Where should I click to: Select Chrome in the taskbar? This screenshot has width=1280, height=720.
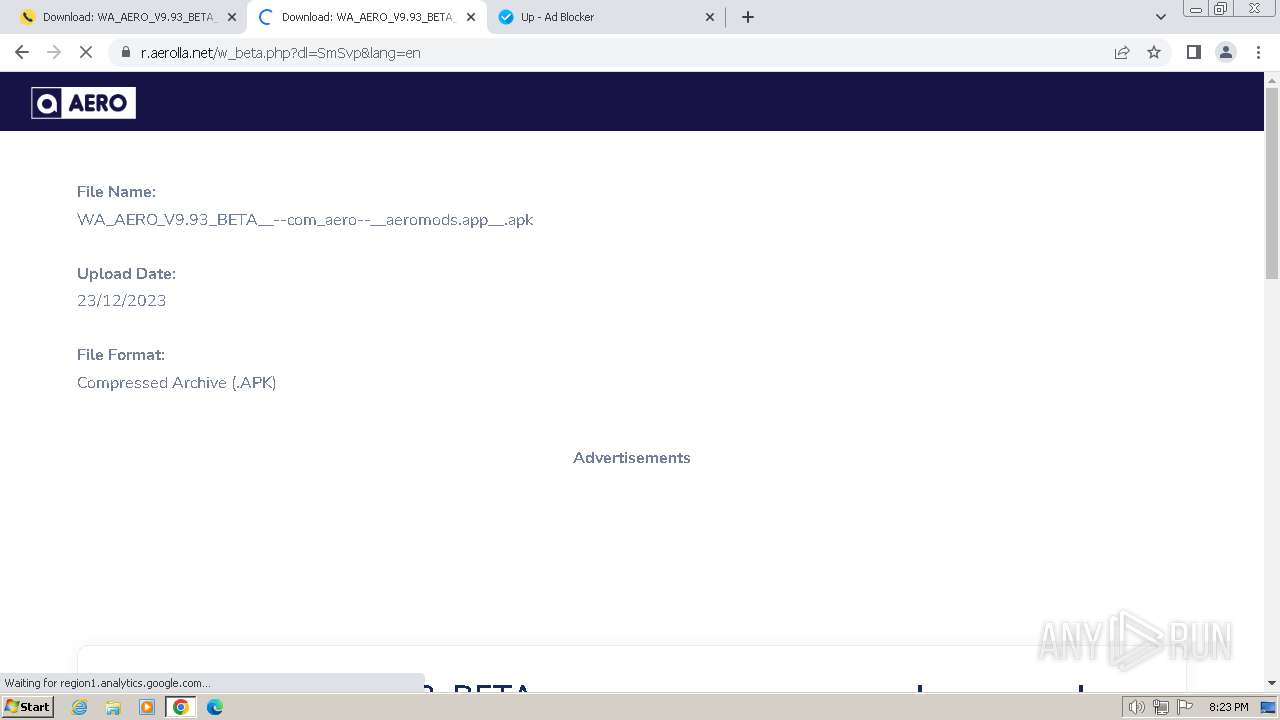[x=180, y=707]
